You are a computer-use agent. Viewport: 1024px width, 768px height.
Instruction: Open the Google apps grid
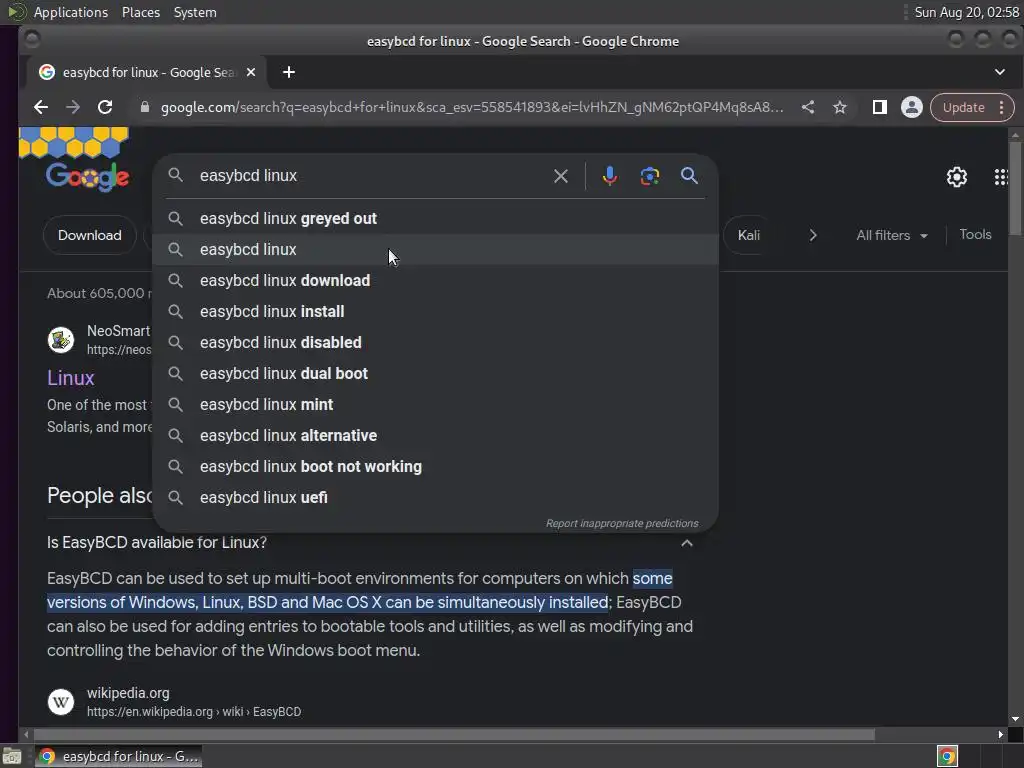click(1000, 177)
